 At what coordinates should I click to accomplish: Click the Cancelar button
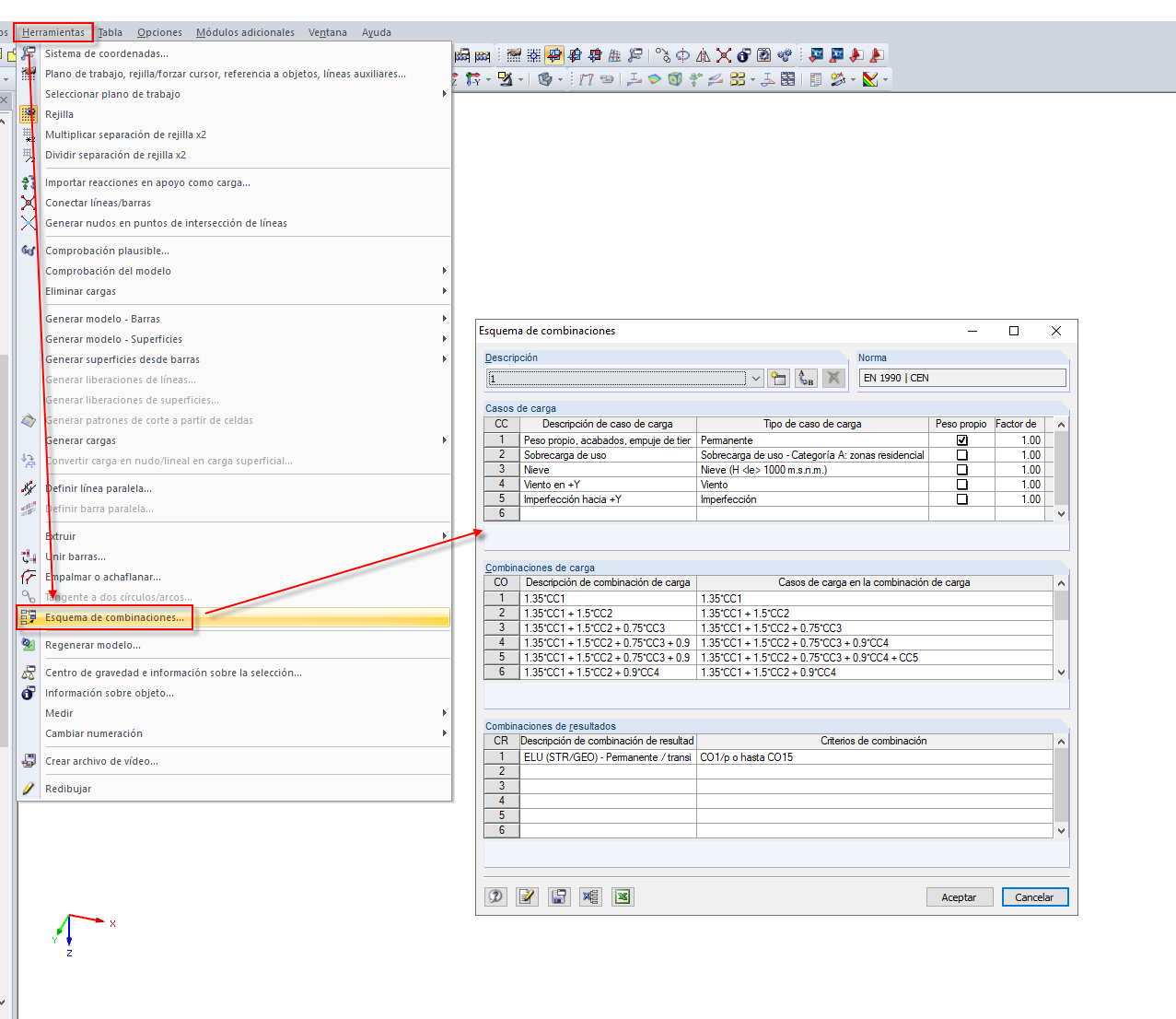[1034, 897]
